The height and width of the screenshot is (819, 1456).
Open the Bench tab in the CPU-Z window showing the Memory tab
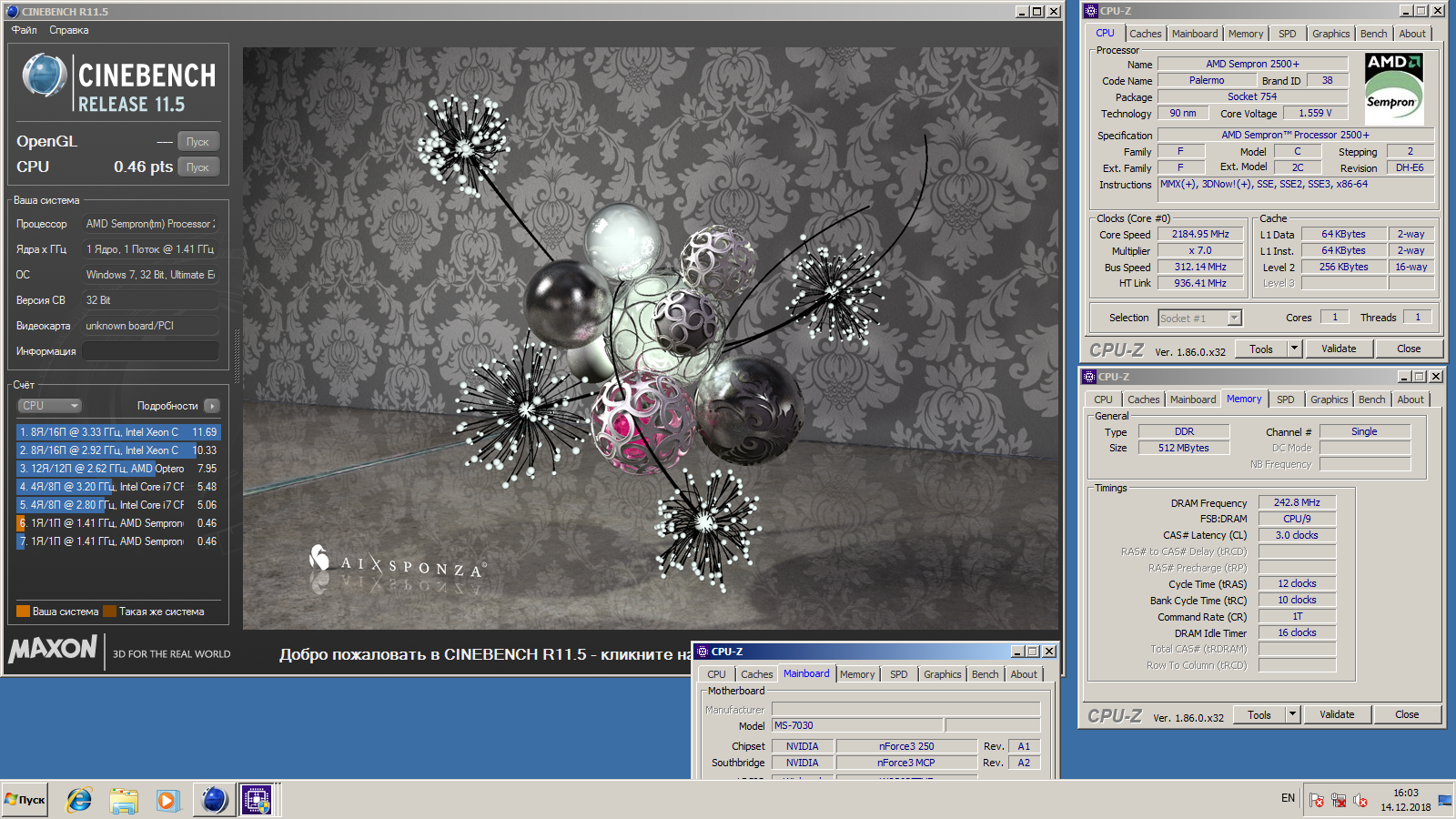point(1371,399)
